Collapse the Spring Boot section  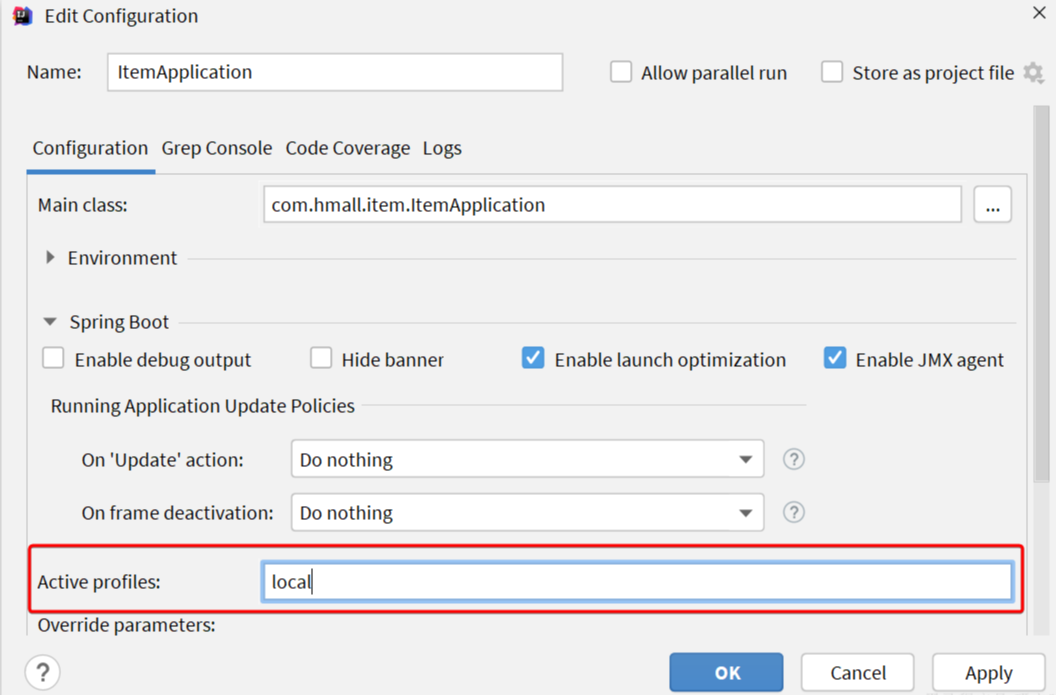(50, 322)
